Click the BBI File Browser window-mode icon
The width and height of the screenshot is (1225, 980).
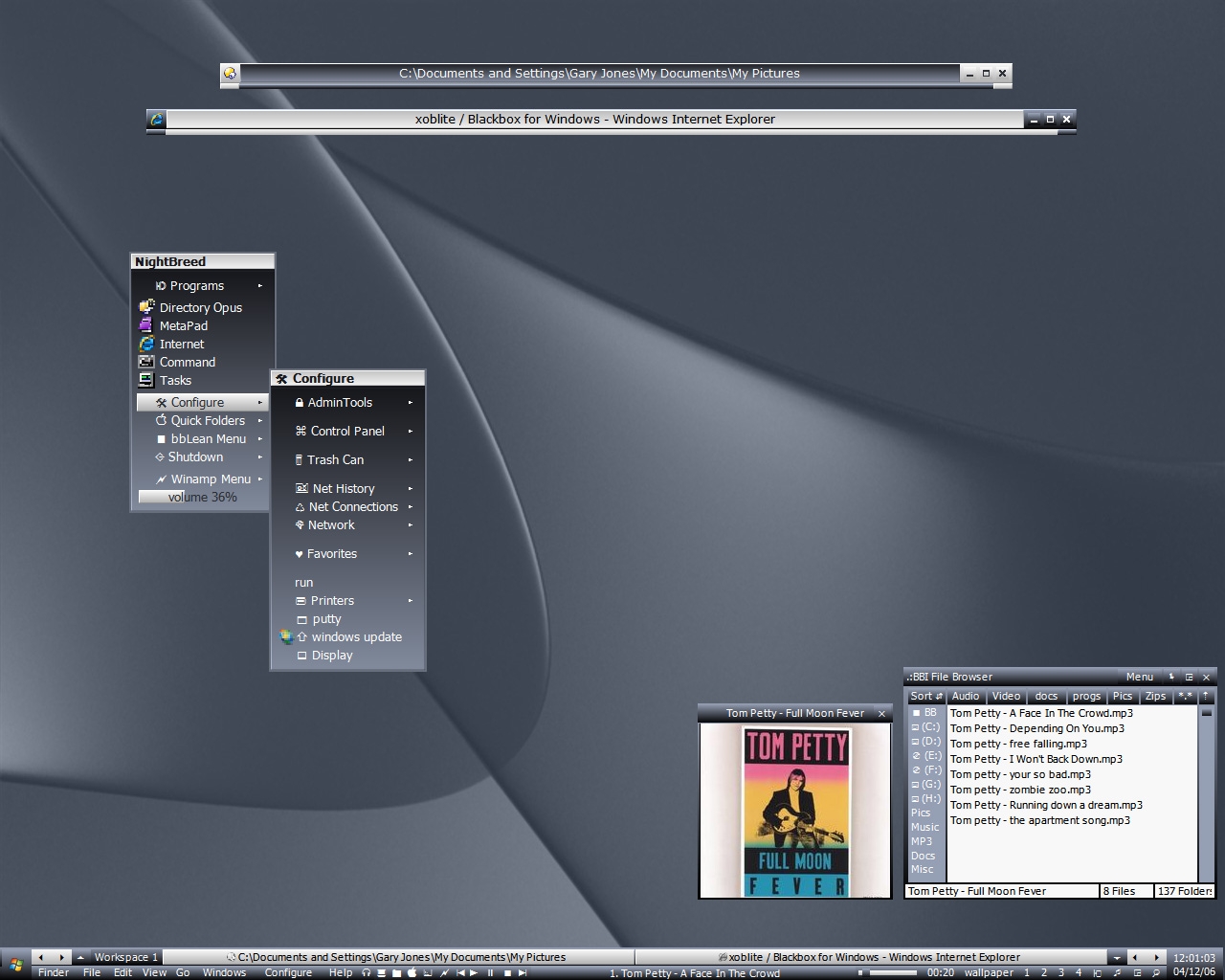click(x=1189, y=677)
